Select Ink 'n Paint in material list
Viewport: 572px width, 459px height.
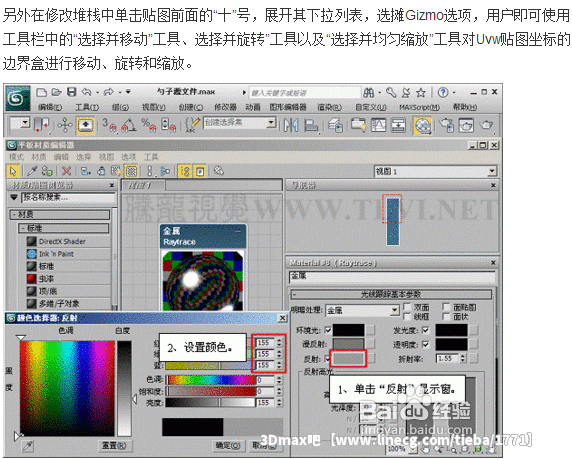point(56,254)
